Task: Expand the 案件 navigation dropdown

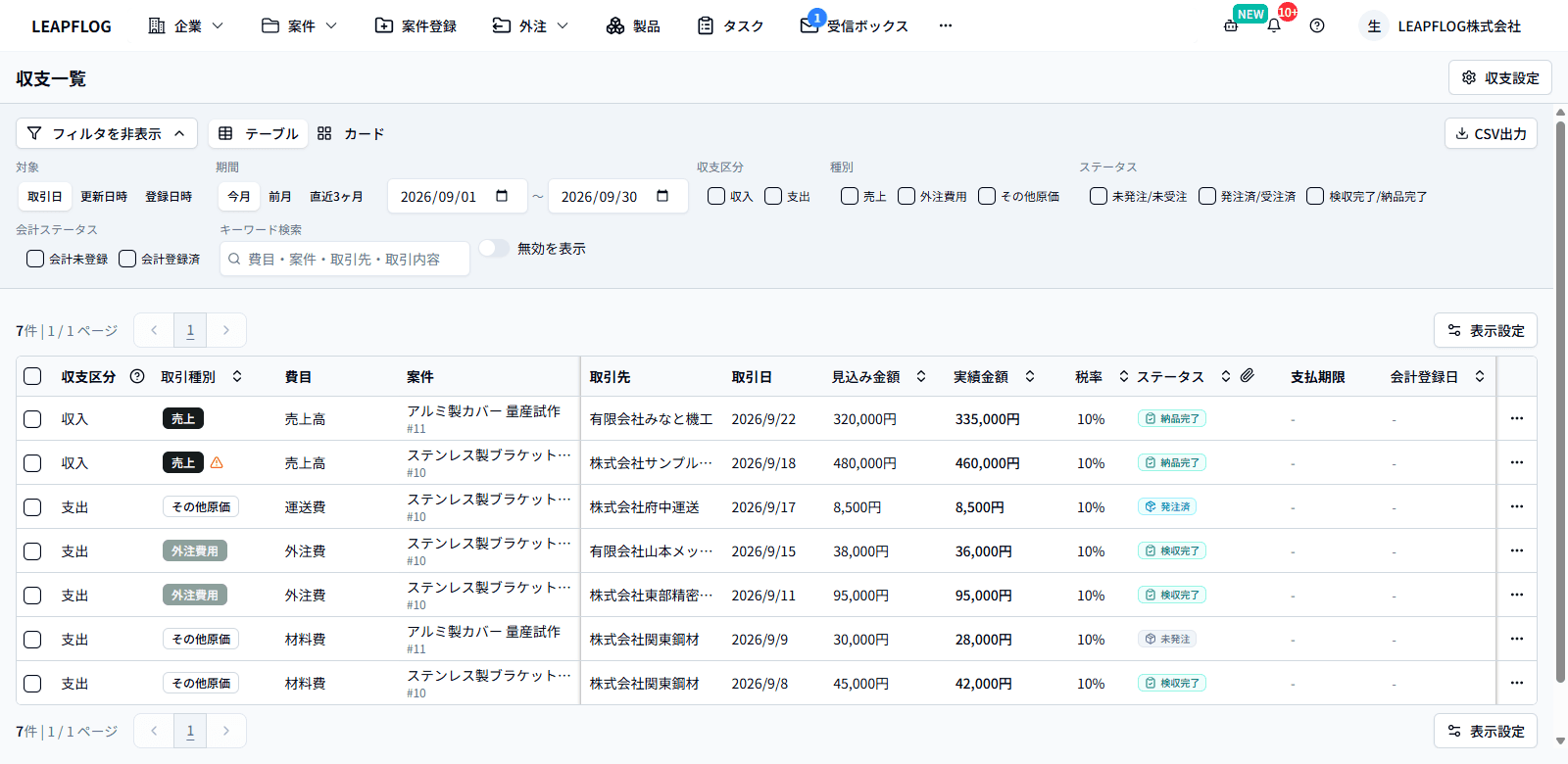Action: 300,26
